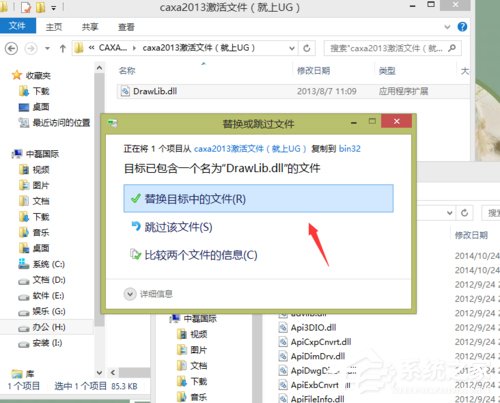Open 系统 (C:) drive

42,264
